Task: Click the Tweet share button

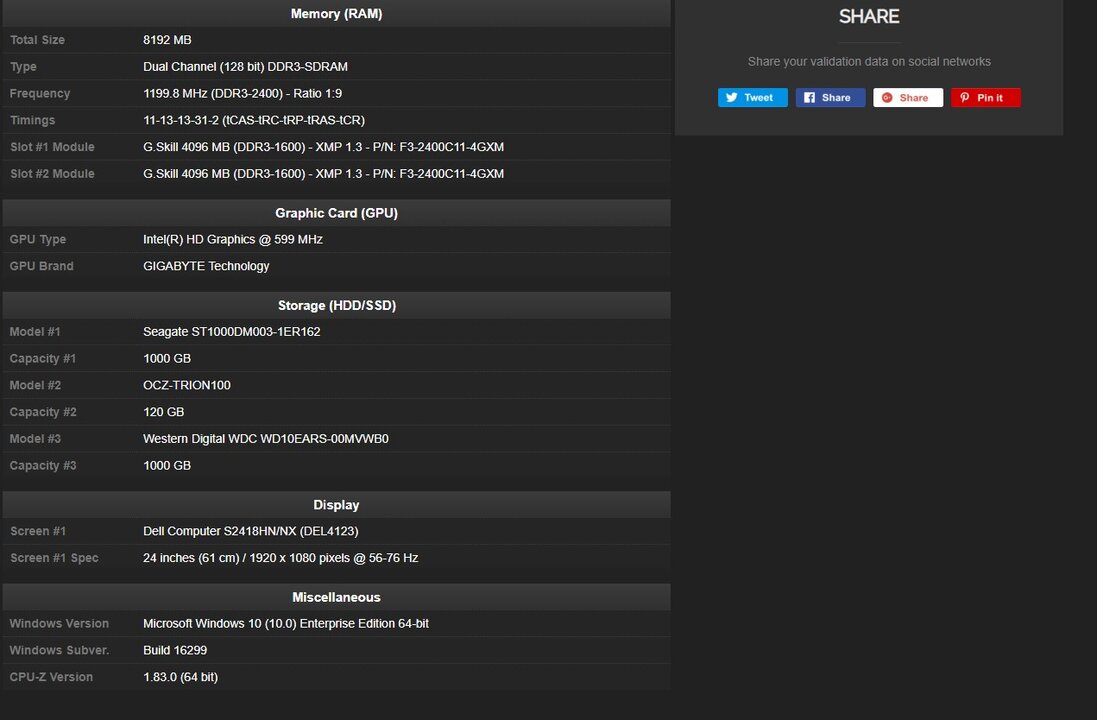Action: [752, 97]
